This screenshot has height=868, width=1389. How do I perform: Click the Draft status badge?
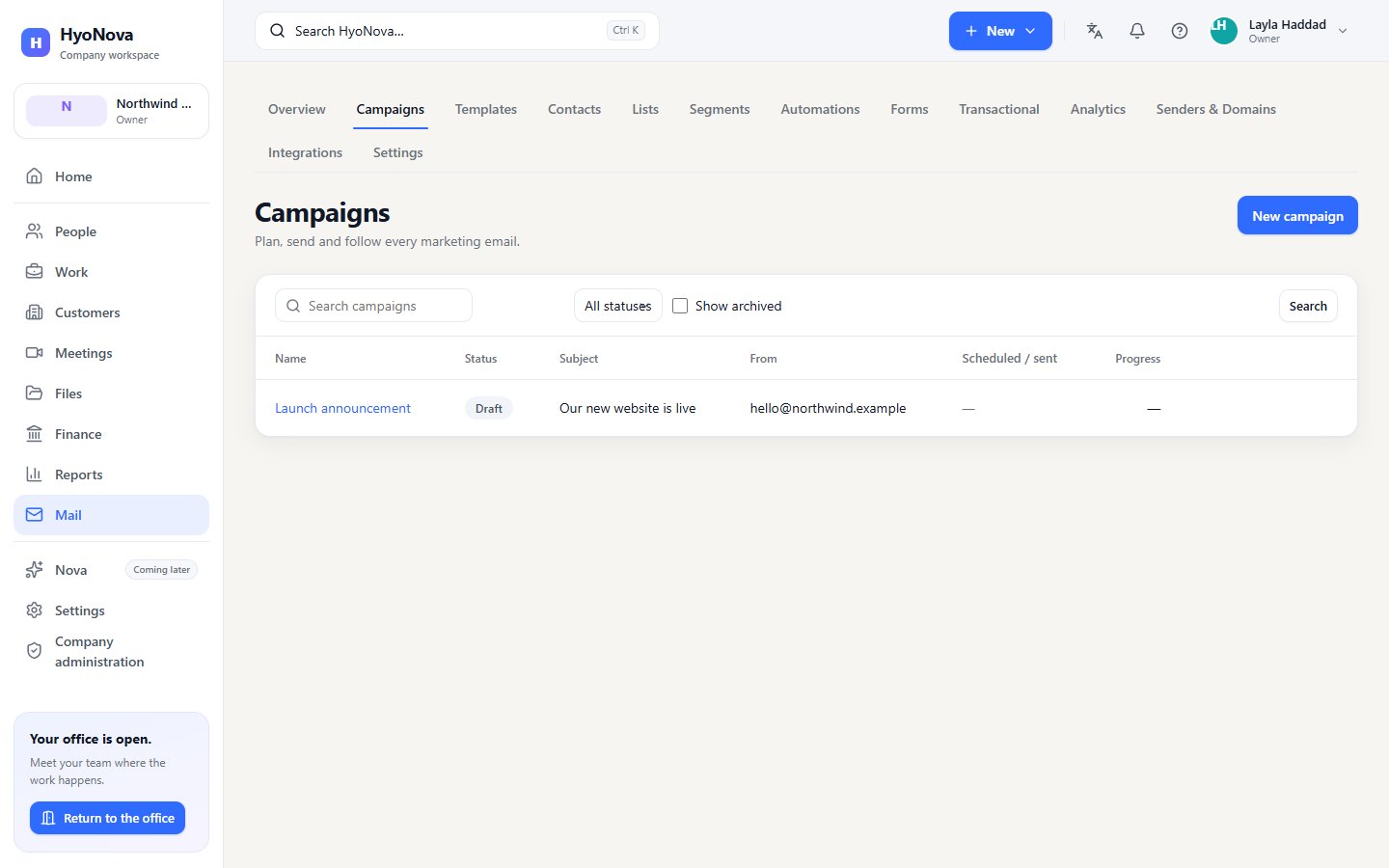tap(489, 408)
